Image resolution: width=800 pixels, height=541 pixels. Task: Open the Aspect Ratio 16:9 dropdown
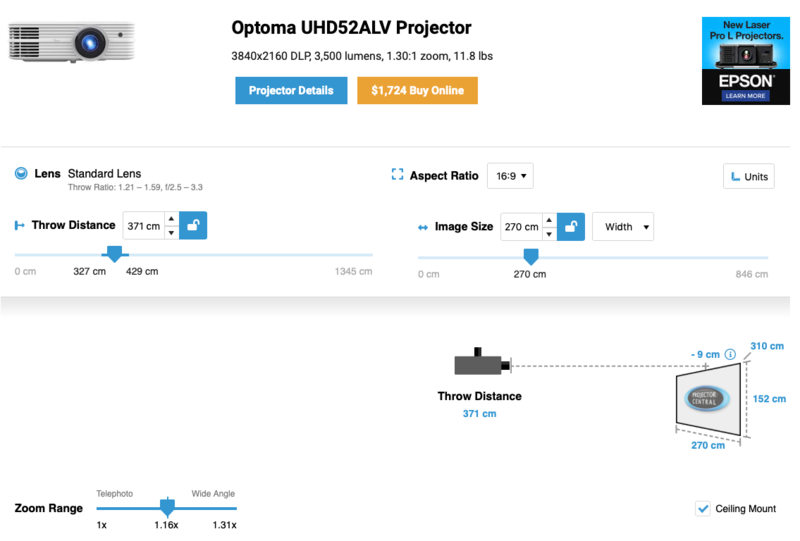[x=510, y=176]
